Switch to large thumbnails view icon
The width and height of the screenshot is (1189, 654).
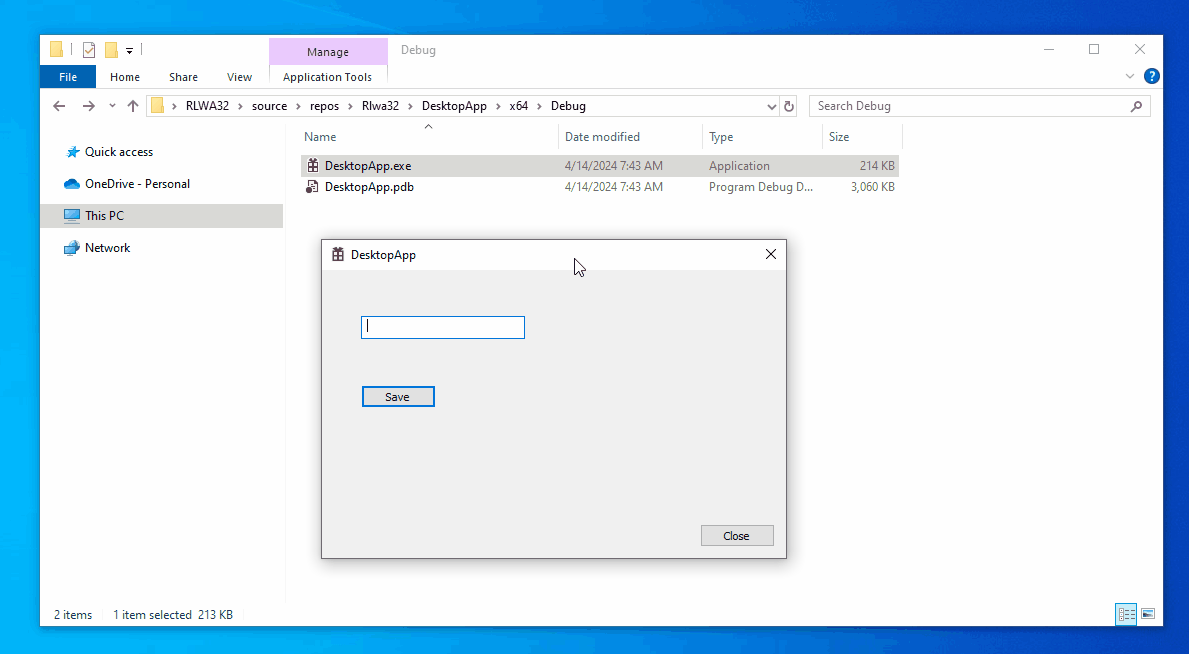click(x=1148, y=613)
